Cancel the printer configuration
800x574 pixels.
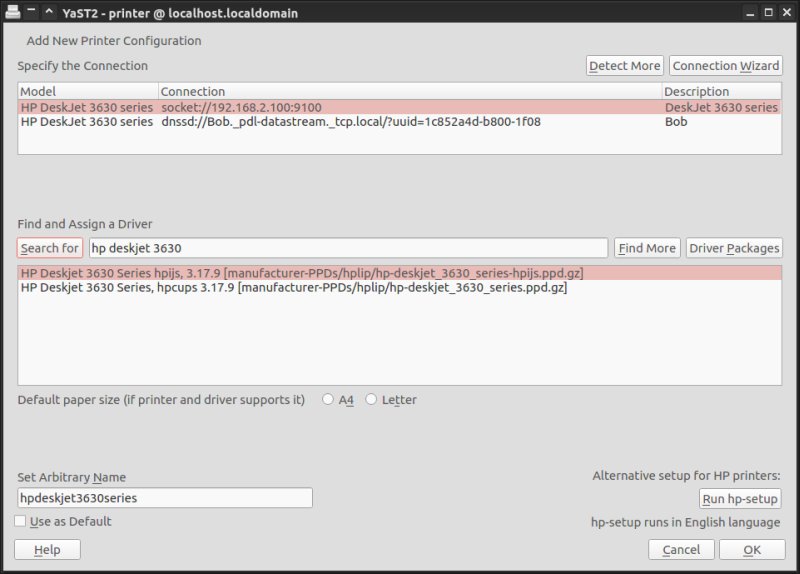click(x=681, y=550)
